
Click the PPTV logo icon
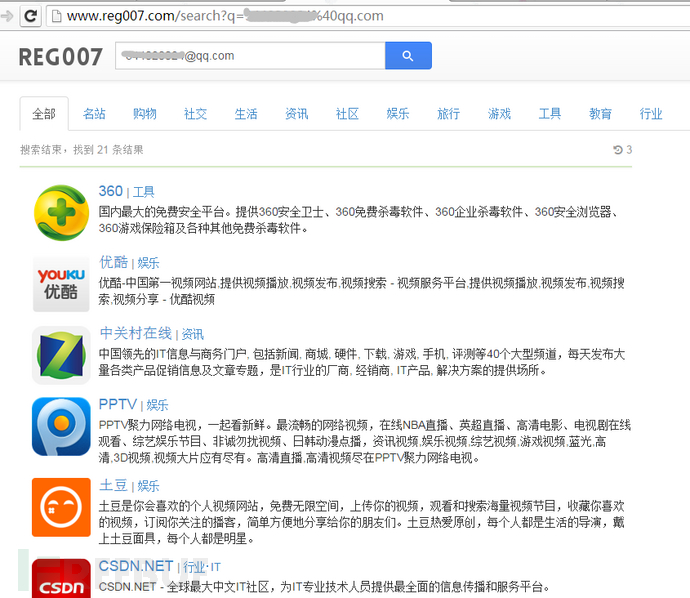[x=61, y=426]
